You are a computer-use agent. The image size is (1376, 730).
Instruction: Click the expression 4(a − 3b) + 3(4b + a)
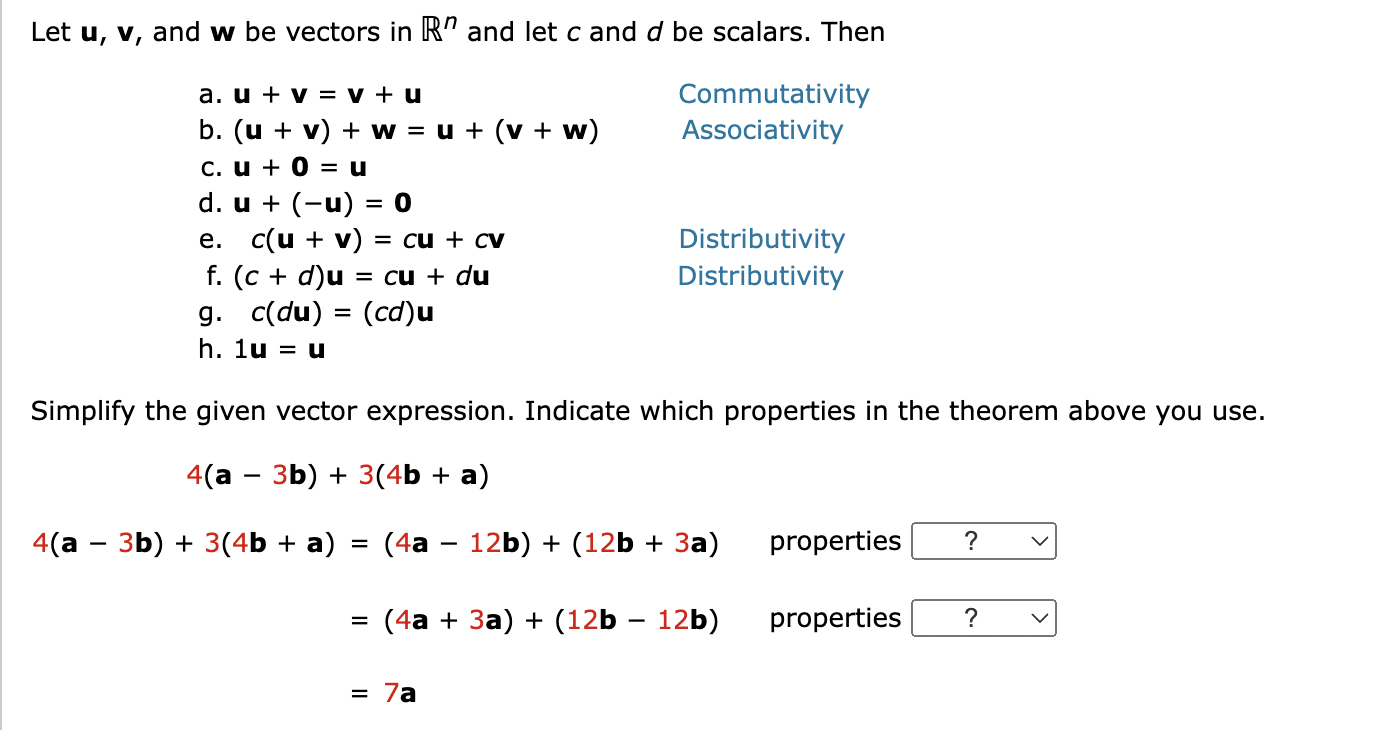pos(337,475)
